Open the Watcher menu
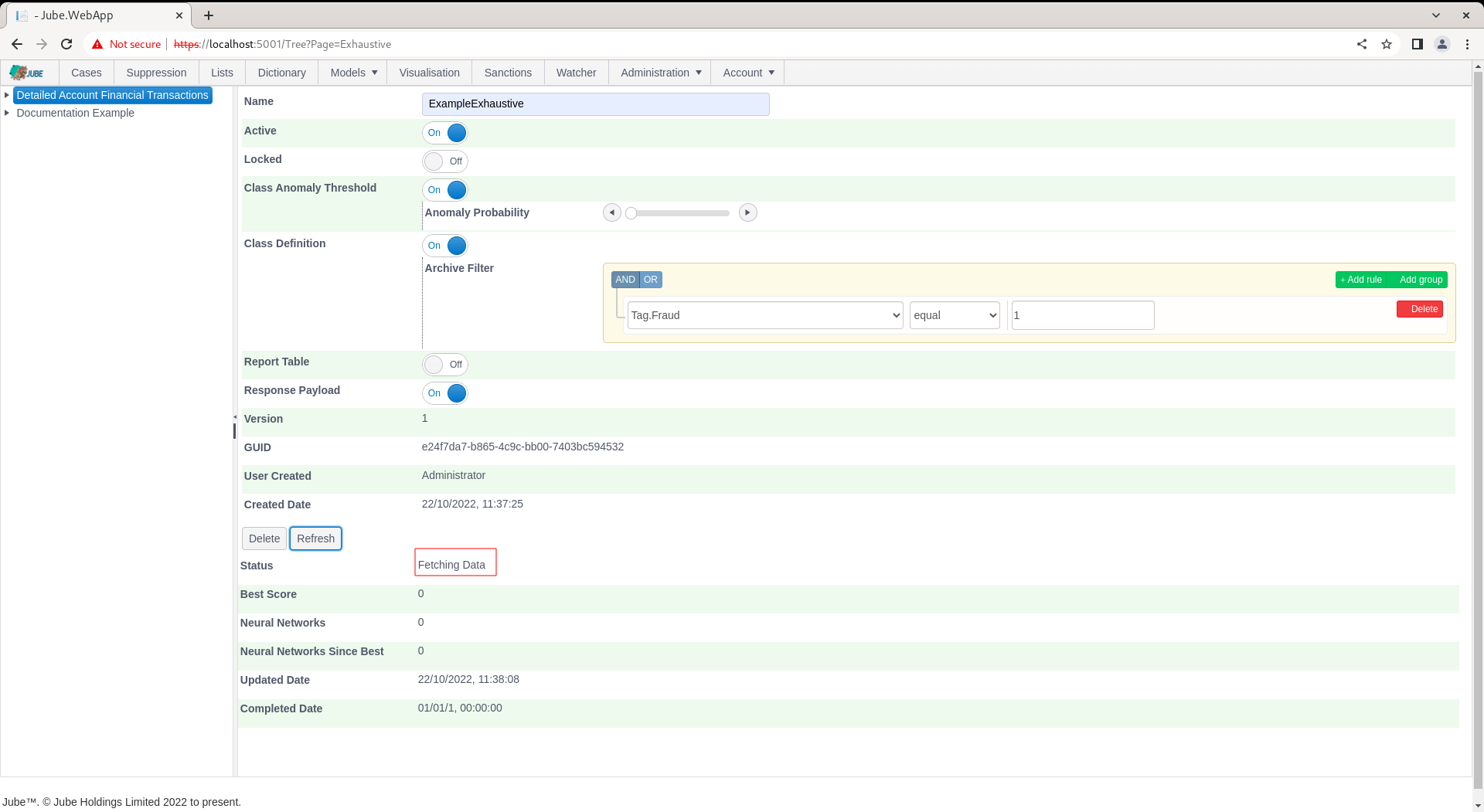 pos(577,73)
